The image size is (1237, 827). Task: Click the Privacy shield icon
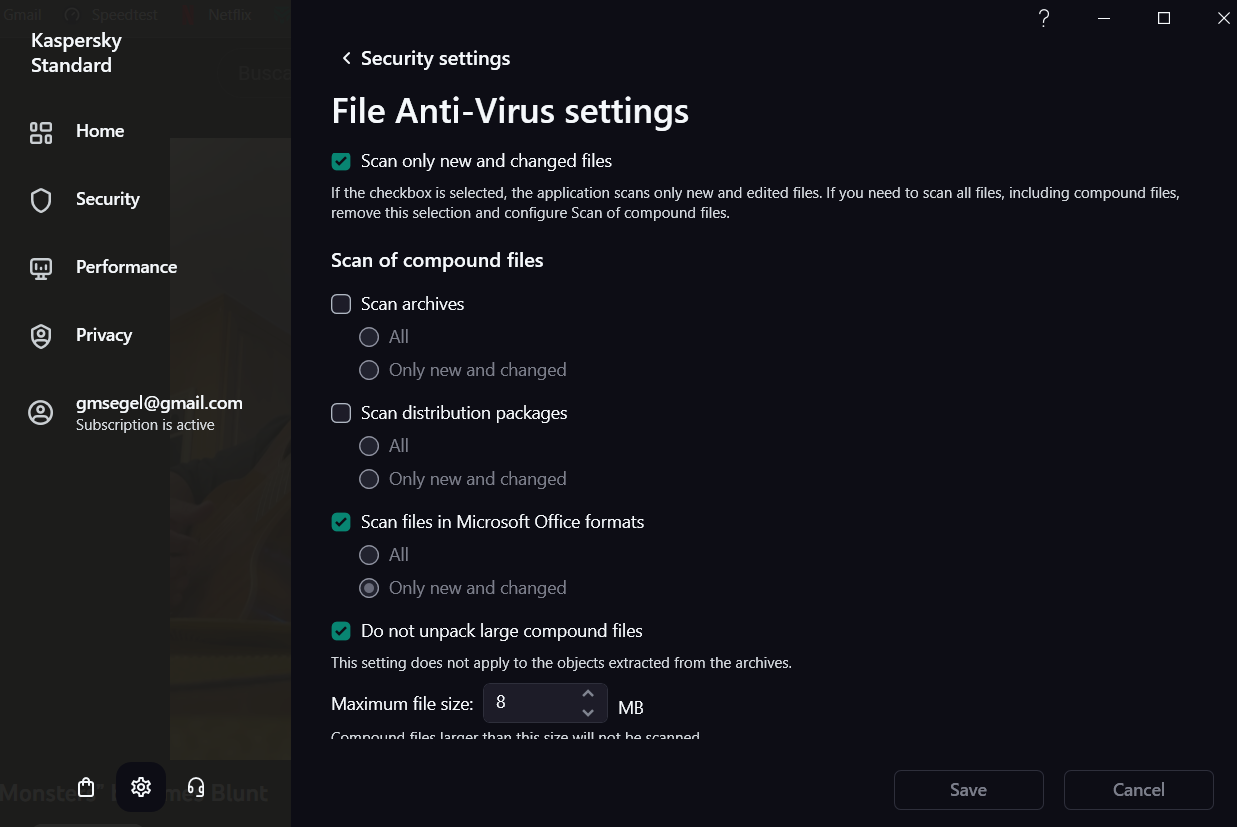(x=41, y=337)
